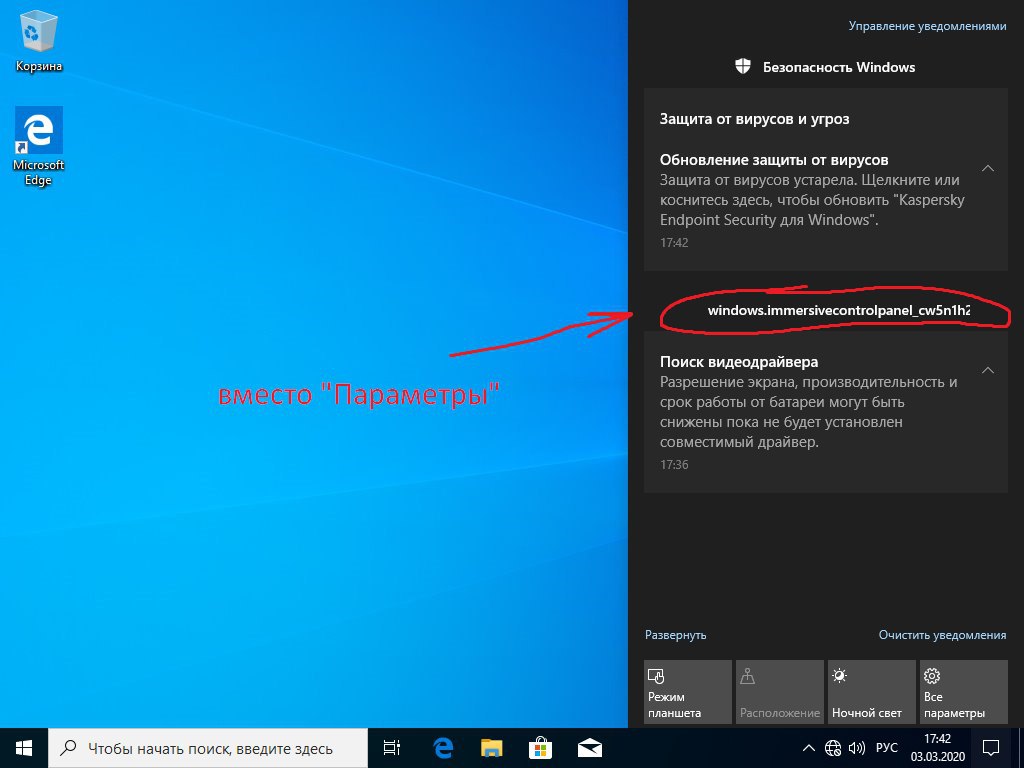Click Очистить уведомления link
The height and width of the screenshot is (768, 1024).
pos(942,635)
